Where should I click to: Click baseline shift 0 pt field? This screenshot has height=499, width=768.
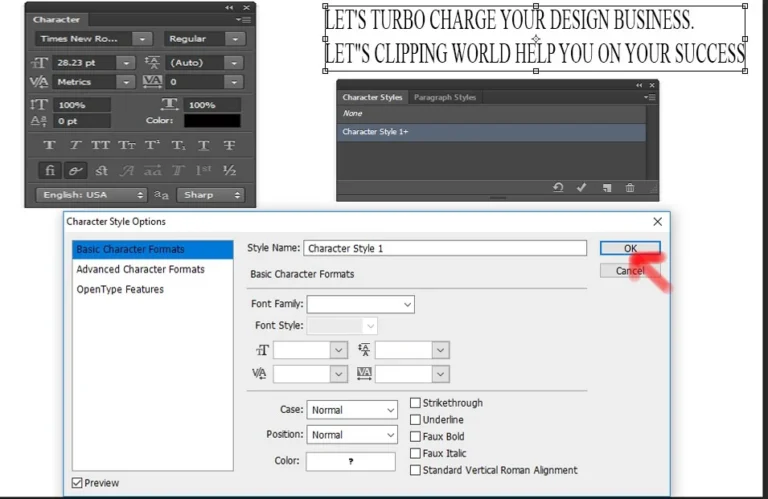[x=81, y=121]
